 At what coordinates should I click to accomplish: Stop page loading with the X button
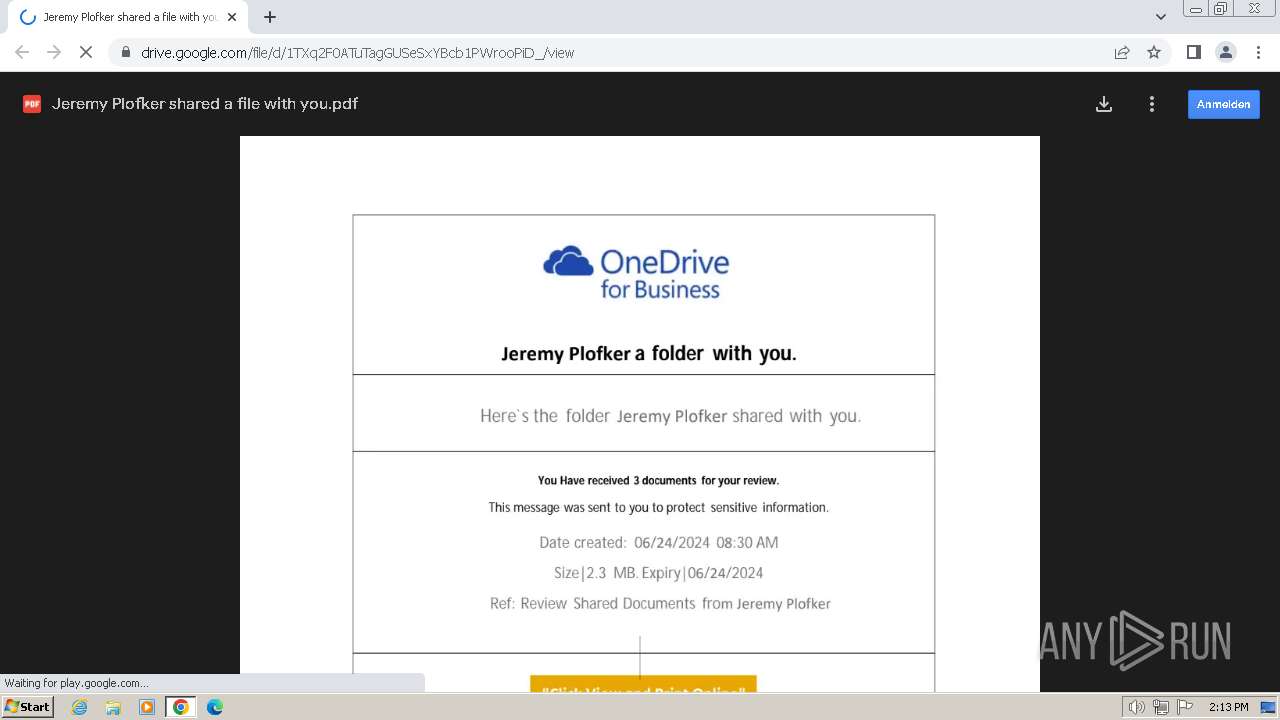(86, 52)
